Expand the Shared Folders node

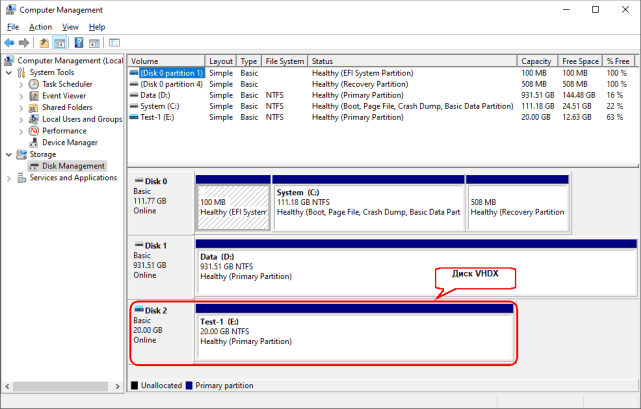(21, 108)
